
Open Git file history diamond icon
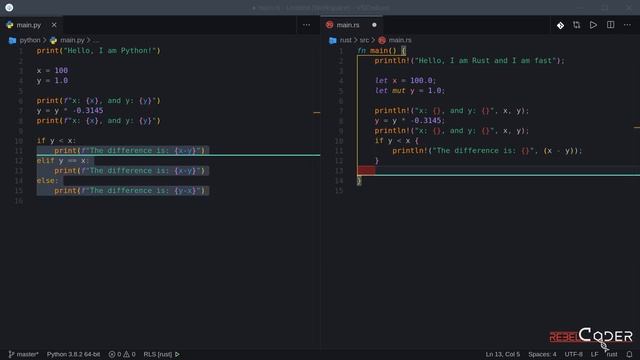click(x=560, y=25)
